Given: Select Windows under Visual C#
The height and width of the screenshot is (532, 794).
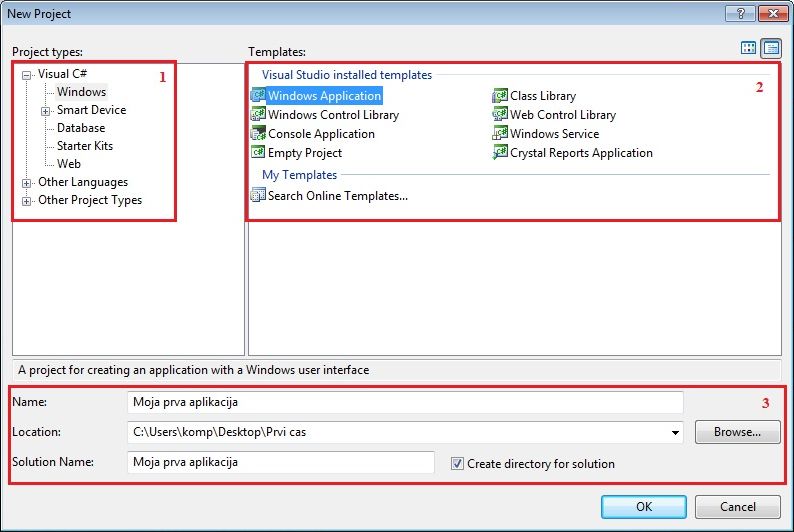Looking at the screenshot, I should [x=81, y=92].
